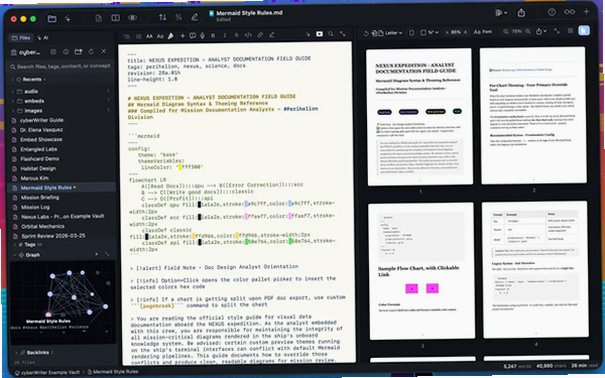Open Sprint Review 2026-03-25 file
Image resolution: width=605 pixels, height=378 pixels.
point(53,236)
